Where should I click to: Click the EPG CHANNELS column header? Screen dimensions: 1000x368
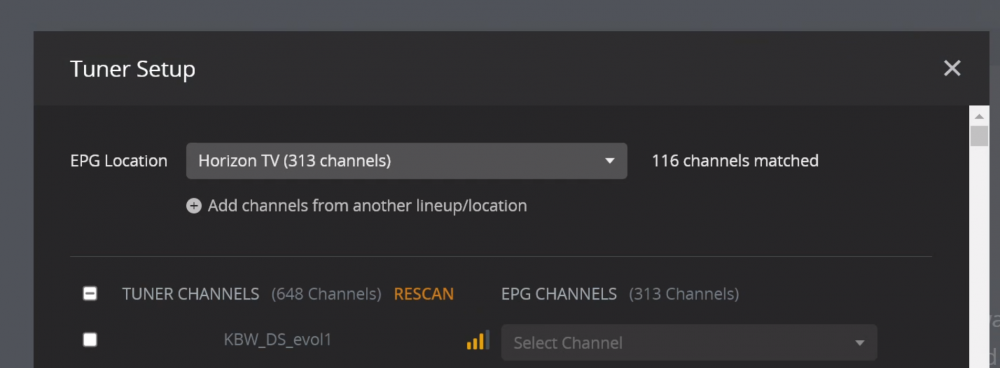pos(559,294)
